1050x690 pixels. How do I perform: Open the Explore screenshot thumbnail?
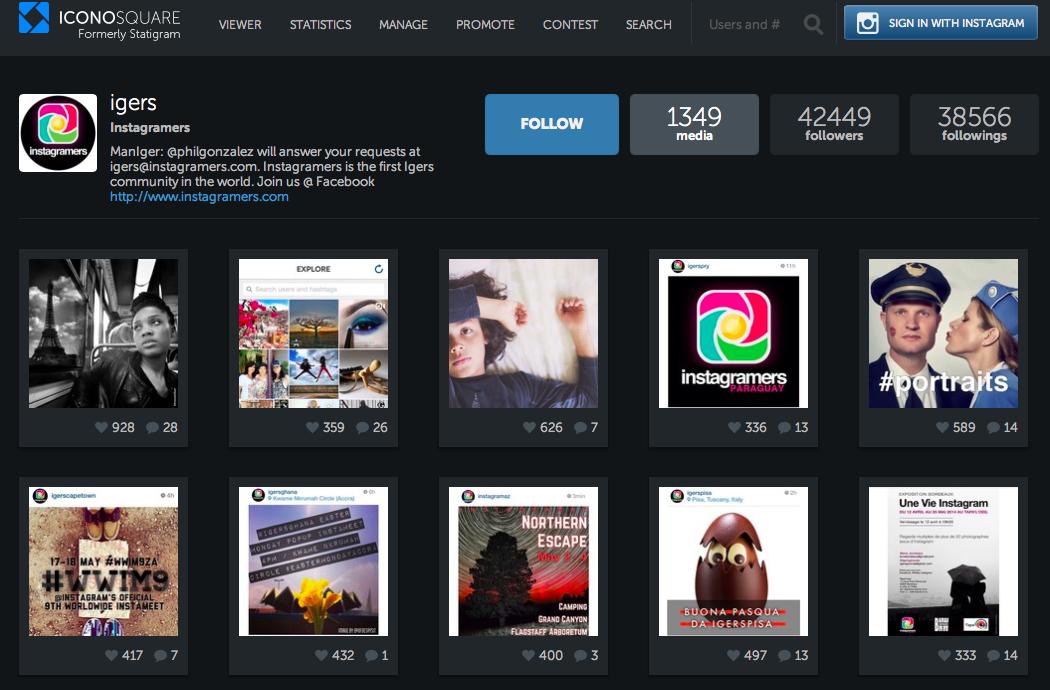tap(313, 334)
